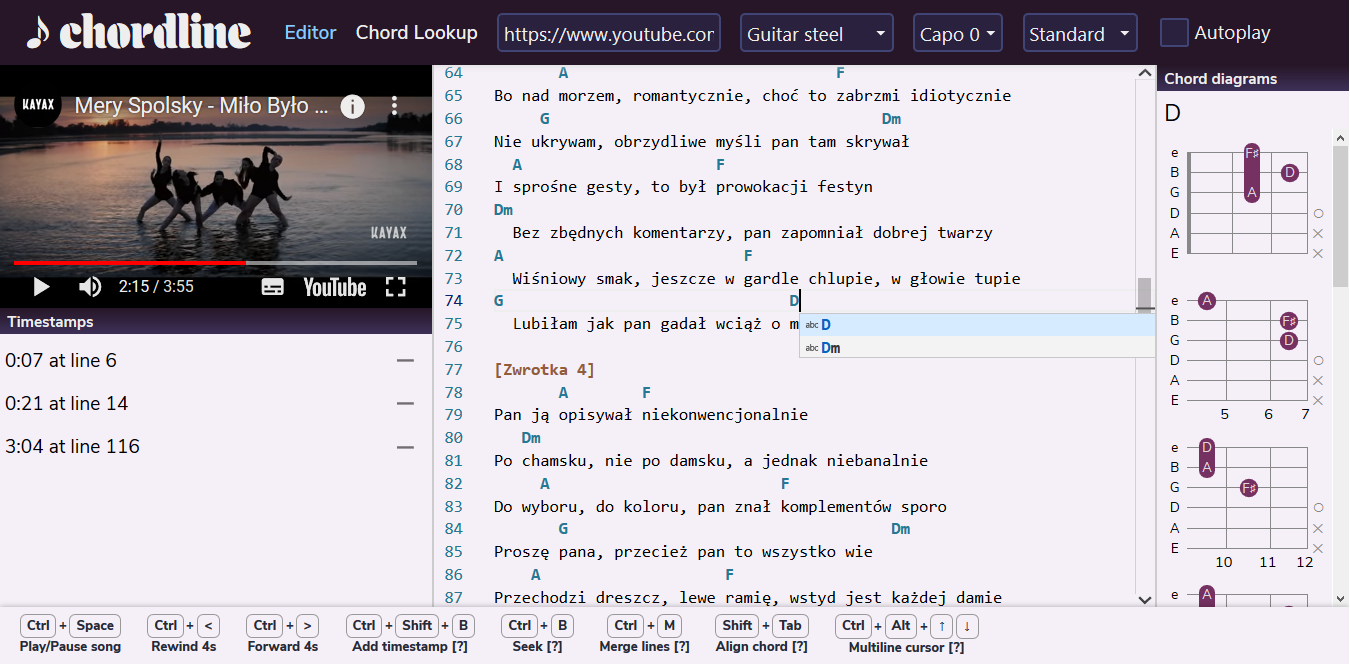Click the G chord on line 74
This screenshot has width=1350, height=664.
(x=499, y=301)
